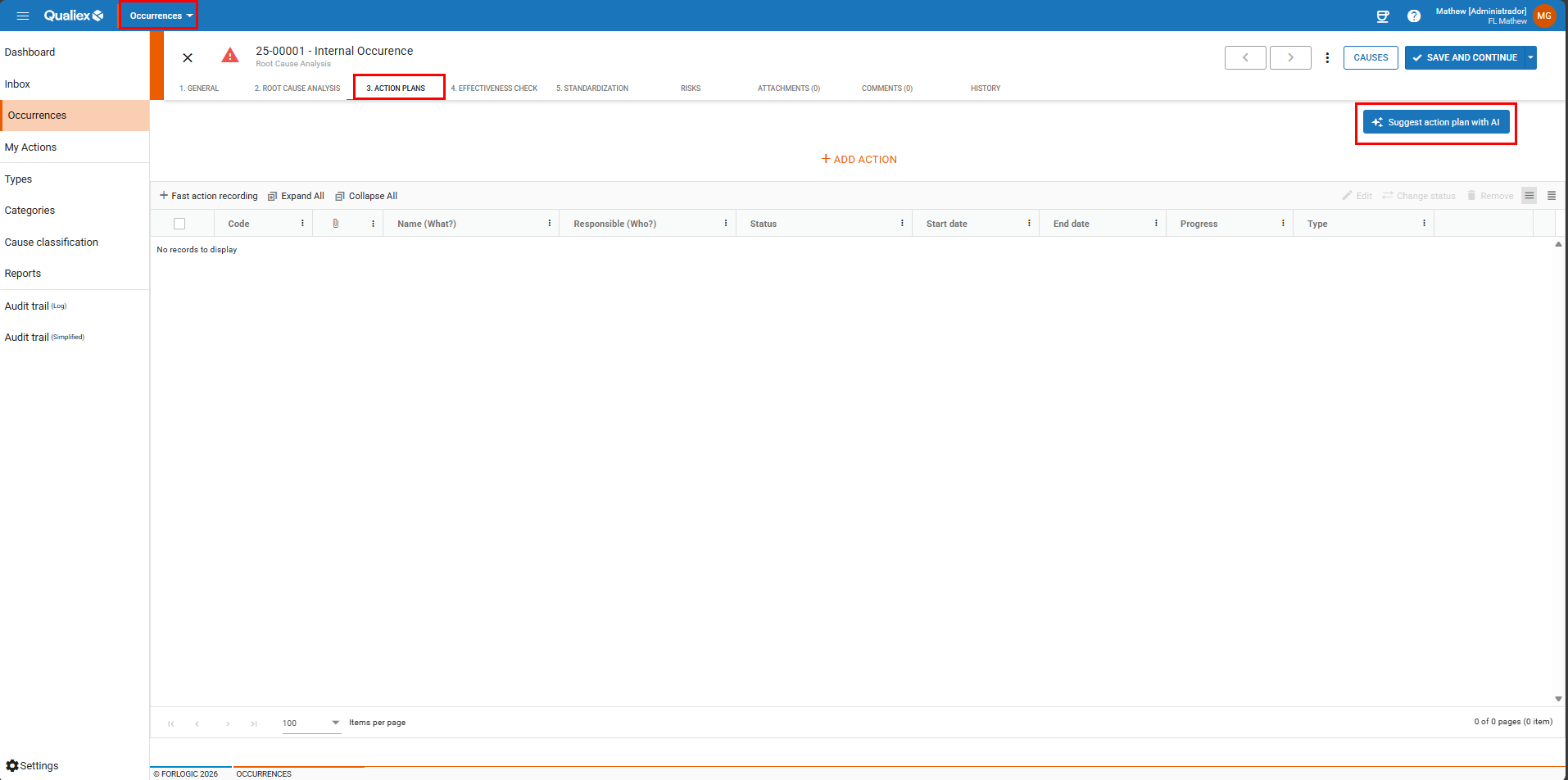This screenshot has height=780, width=1568.
Task: Open Name (What?) column options menu
Action: [549, 224]
